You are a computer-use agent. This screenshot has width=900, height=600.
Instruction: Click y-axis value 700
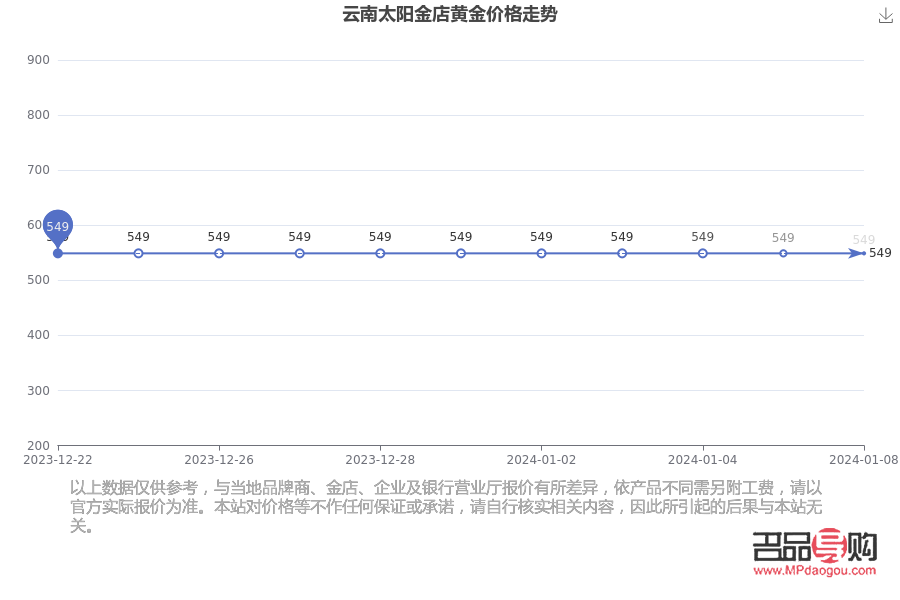click(38, 170)
